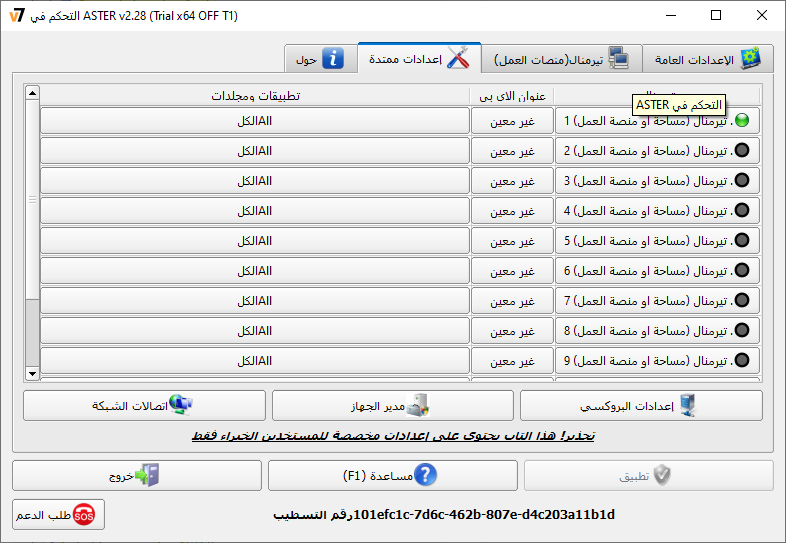786x543 pixels.
Task: Click the dark status indicator of terminal 2
Action: (742, 150)
